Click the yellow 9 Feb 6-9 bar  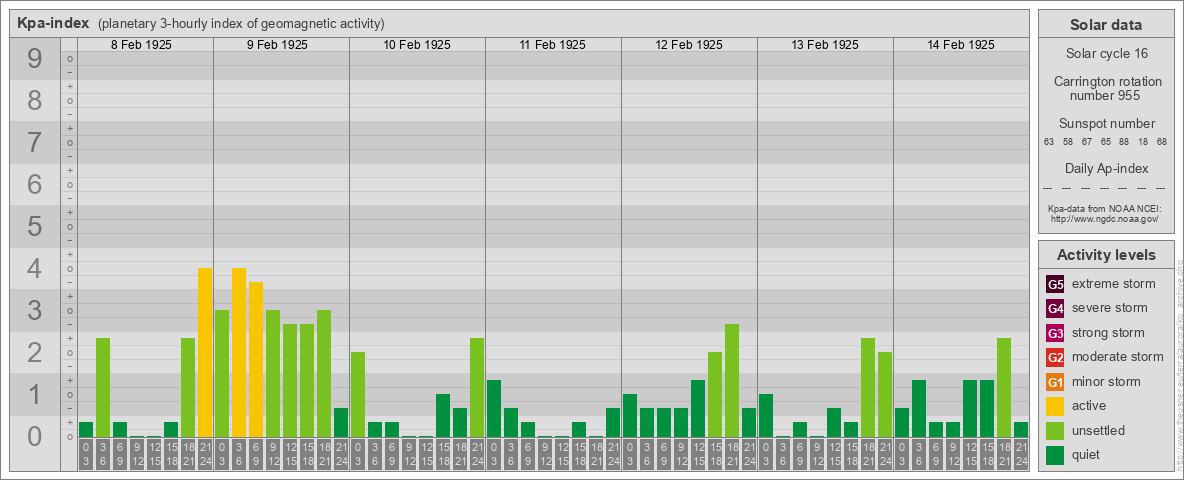click(256, 359)
